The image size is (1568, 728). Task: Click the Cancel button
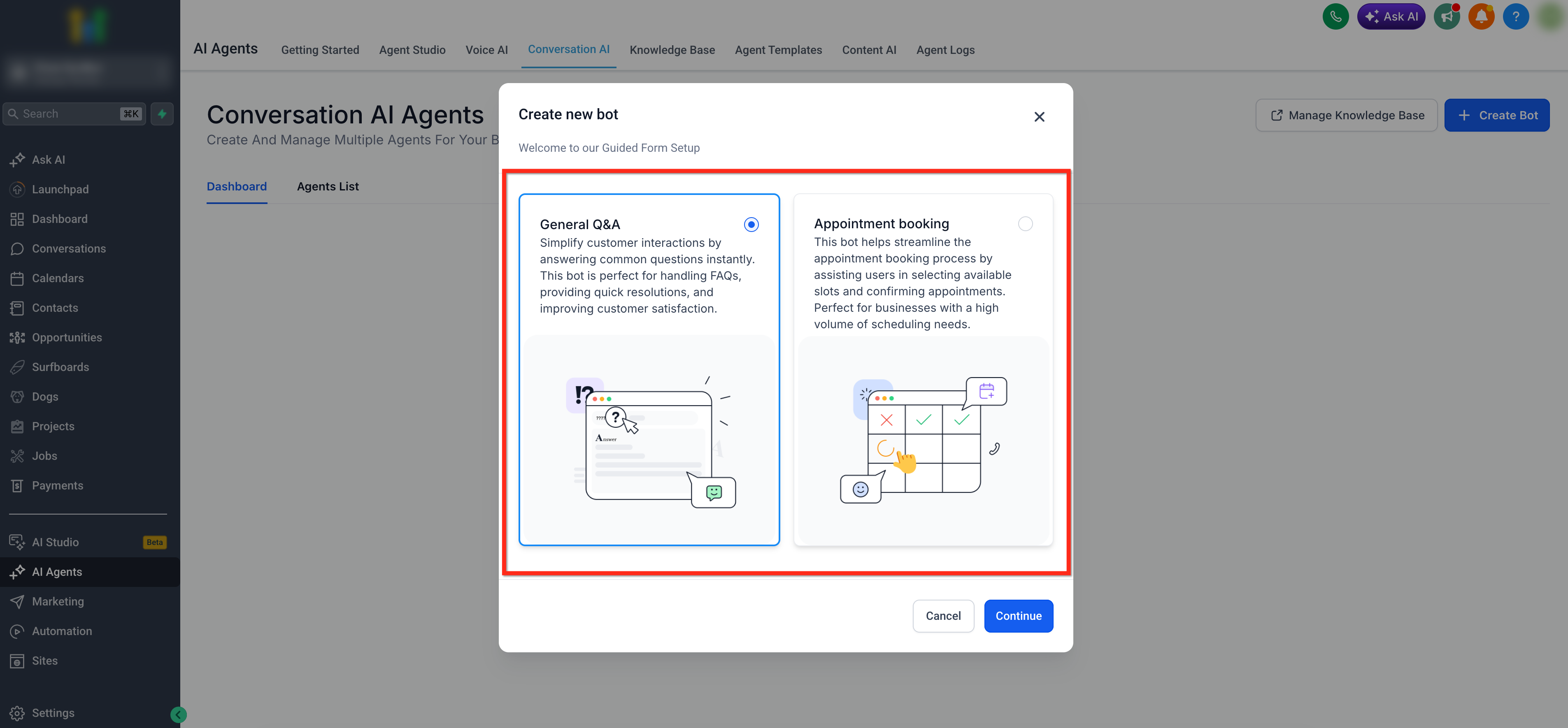pos(943,615)
